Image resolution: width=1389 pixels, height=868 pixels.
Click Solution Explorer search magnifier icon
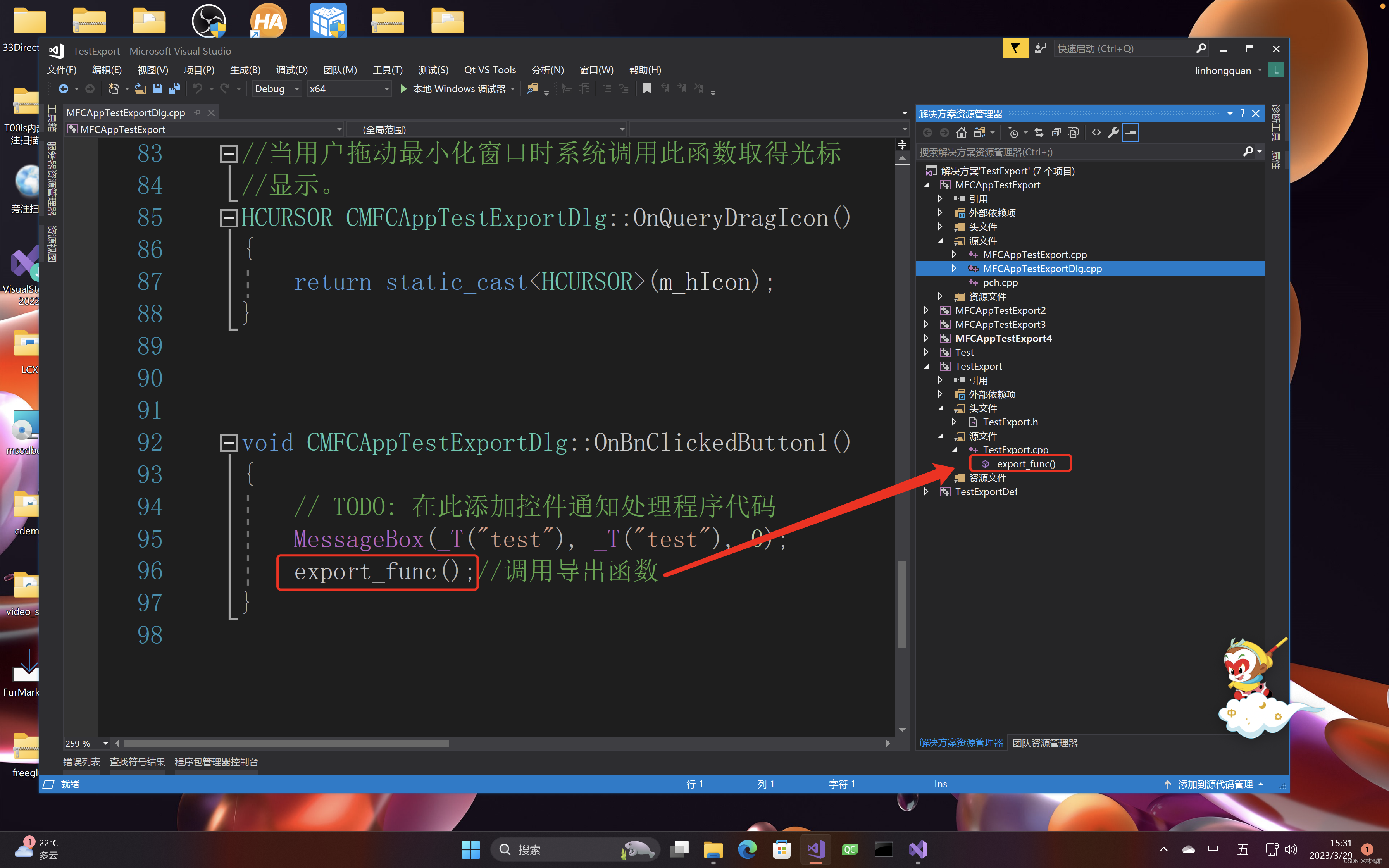[x=1248, y=152]
